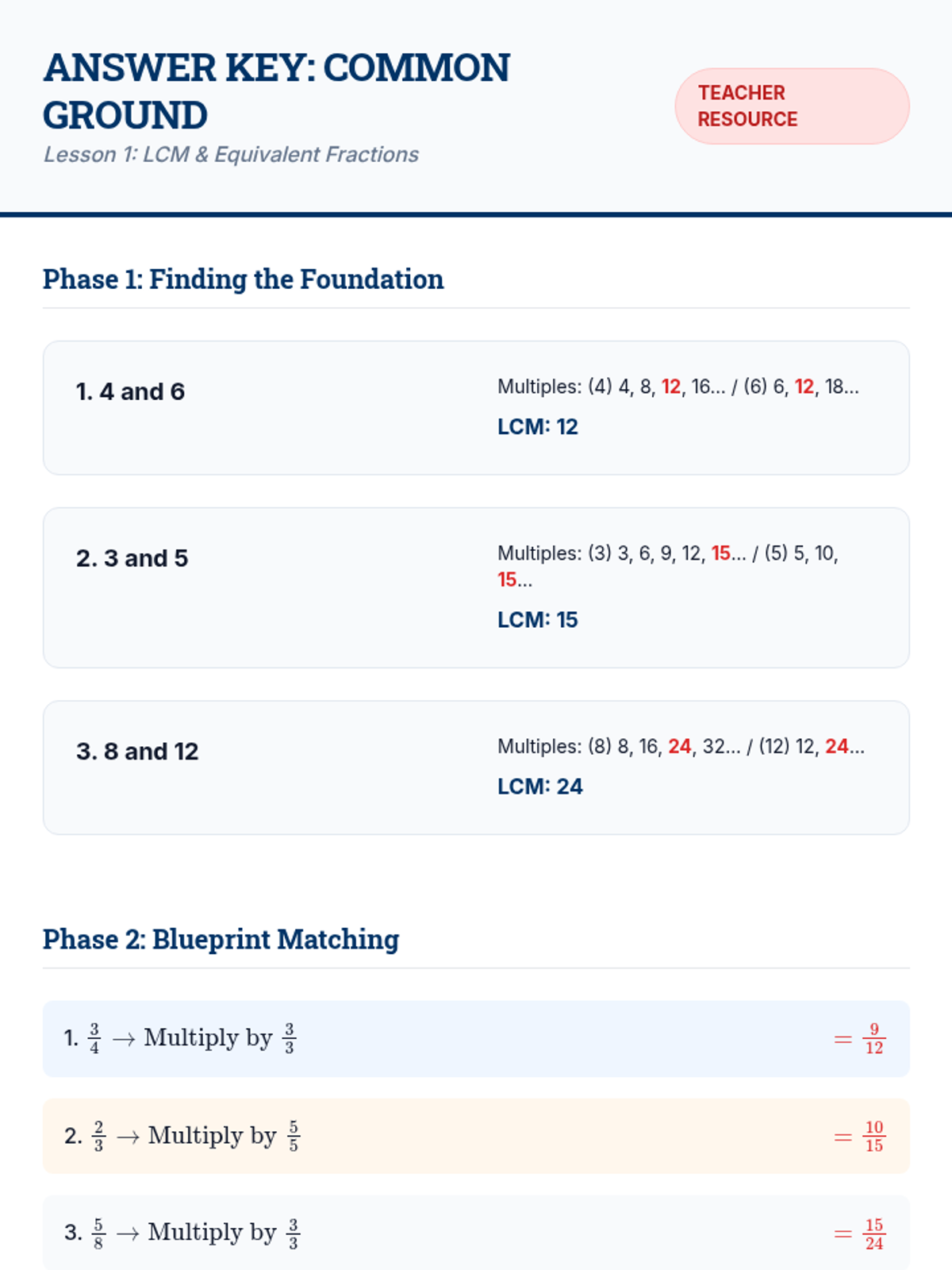Click the red 9/12 result fraction

[x=873, y=1038]
